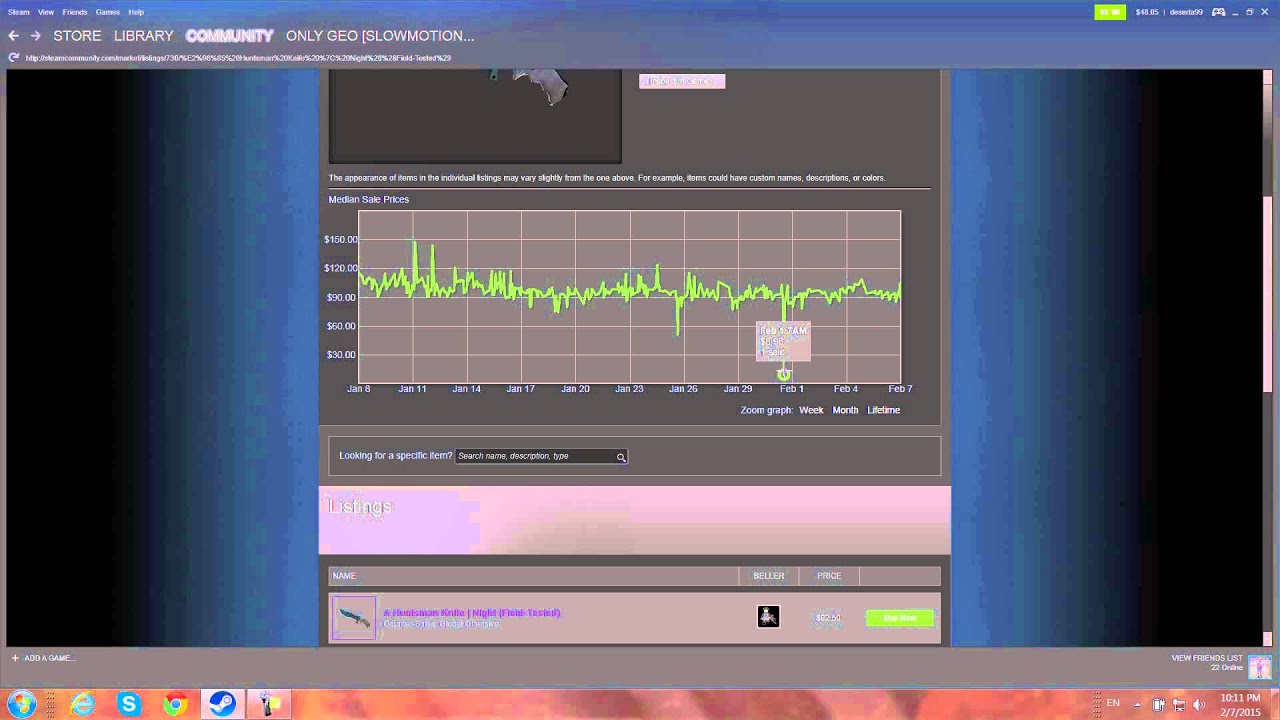Click the Median Sale Prices heading

click(x=369, y=199)
